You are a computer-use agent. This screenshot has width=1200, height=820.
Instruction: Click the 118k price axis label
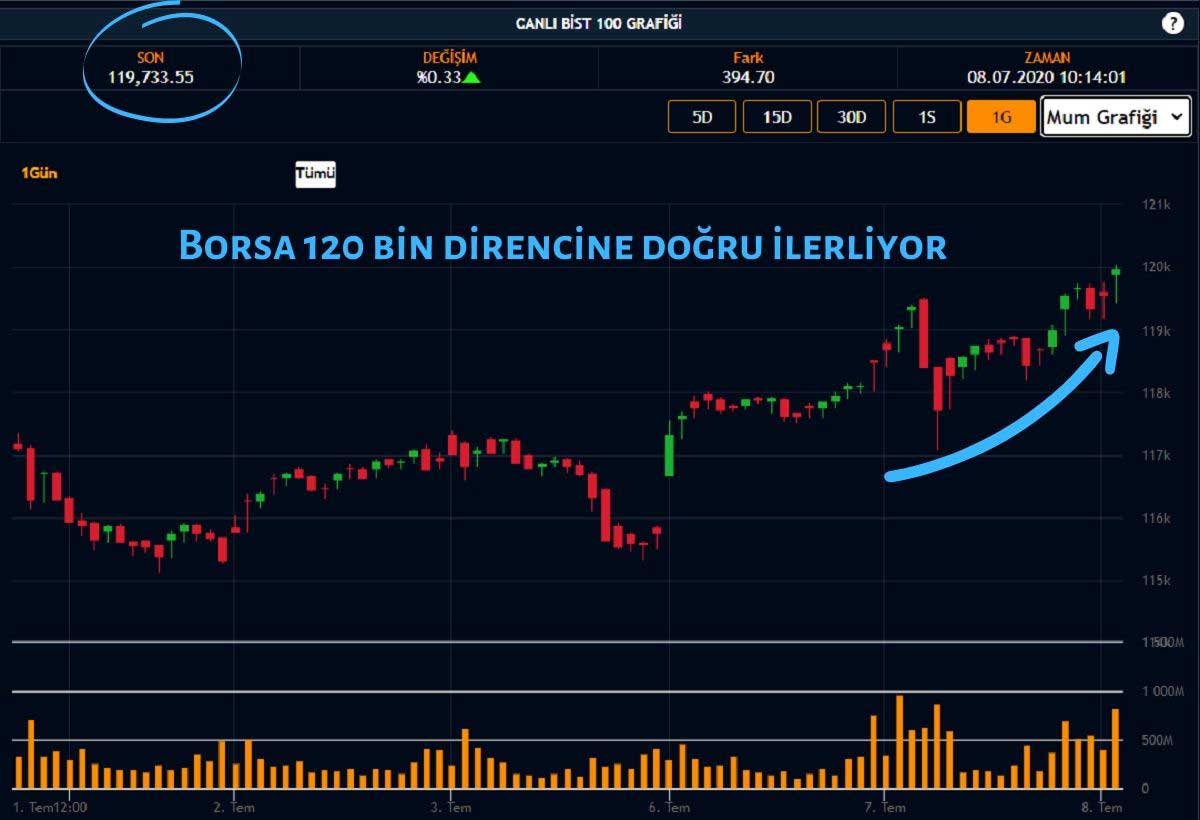pos(1156,393)
